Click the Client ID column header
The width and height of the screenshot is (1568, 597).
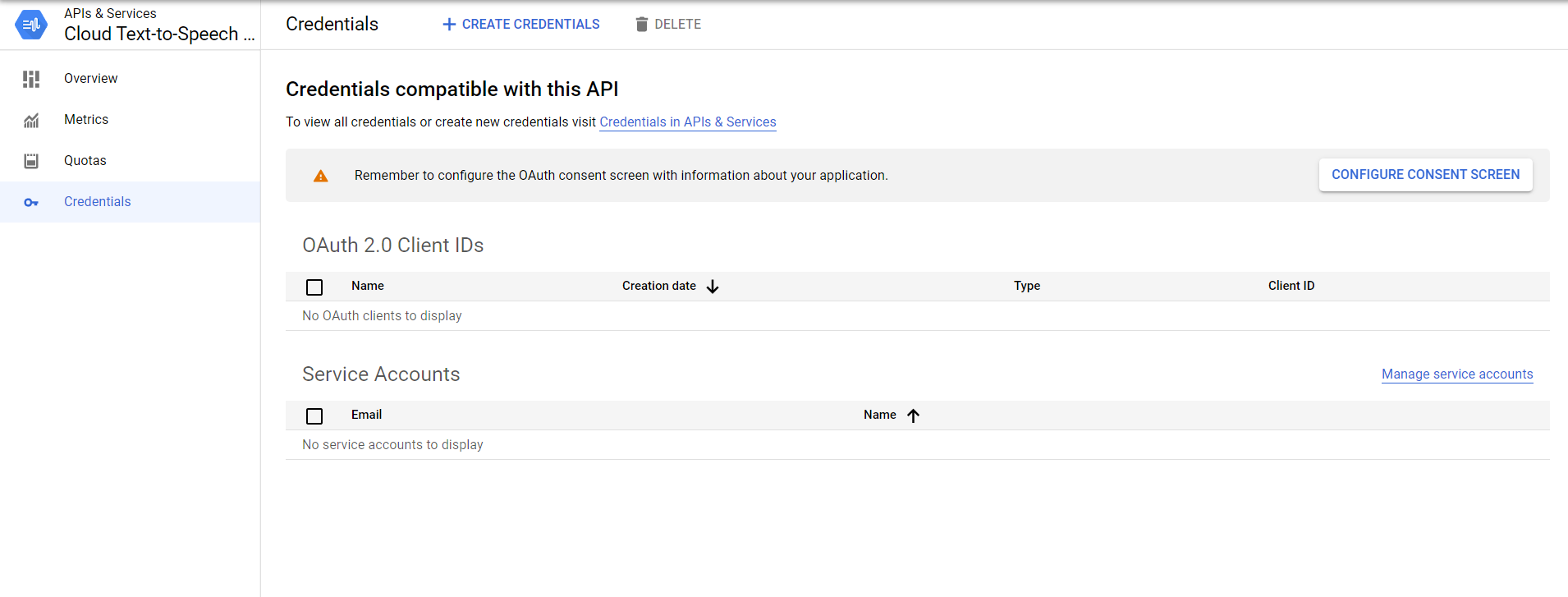(1291, 286)
